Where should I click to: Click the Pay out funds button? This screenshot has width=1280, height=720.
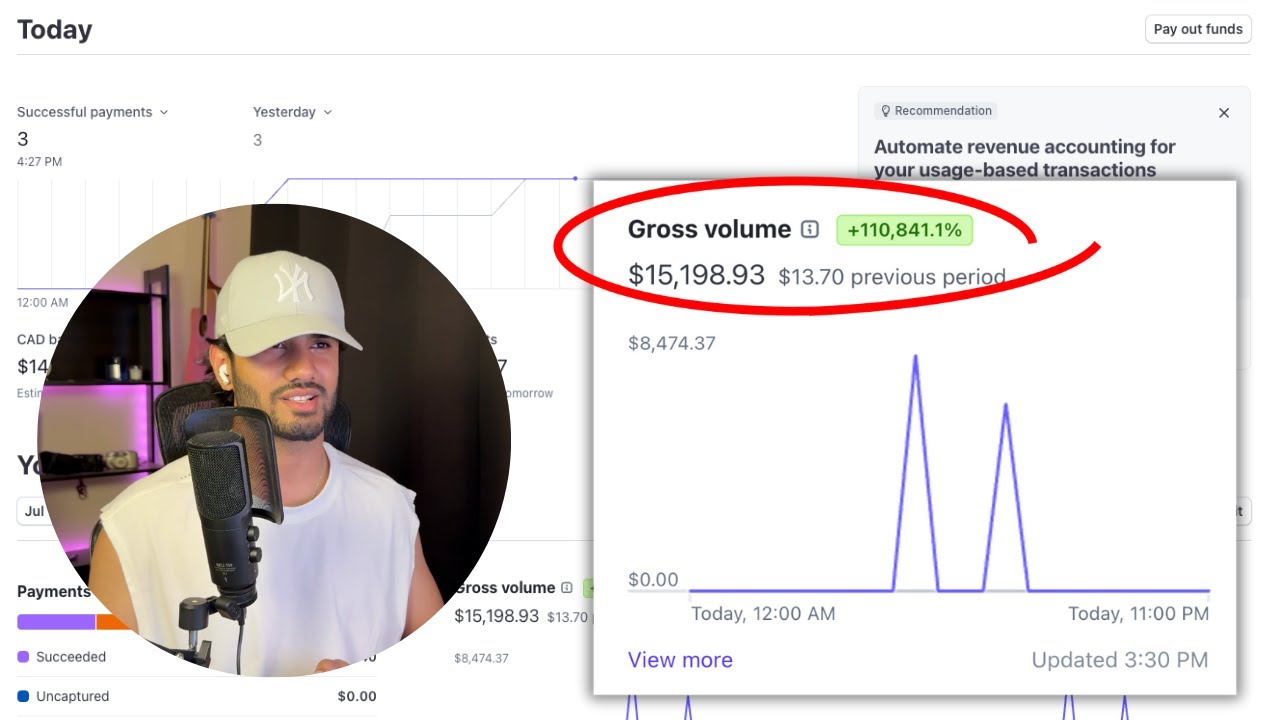tap(1198, 29)
